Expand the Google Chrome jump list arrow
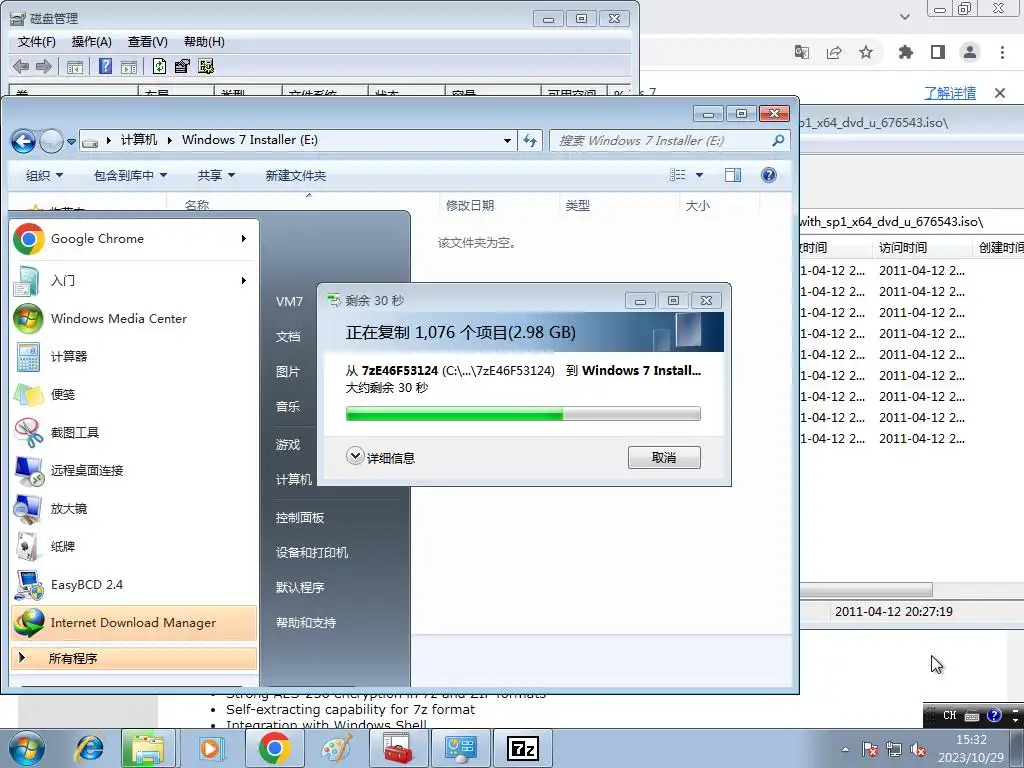Viewport: 1024px width, 768px height. tap(244, 239)
